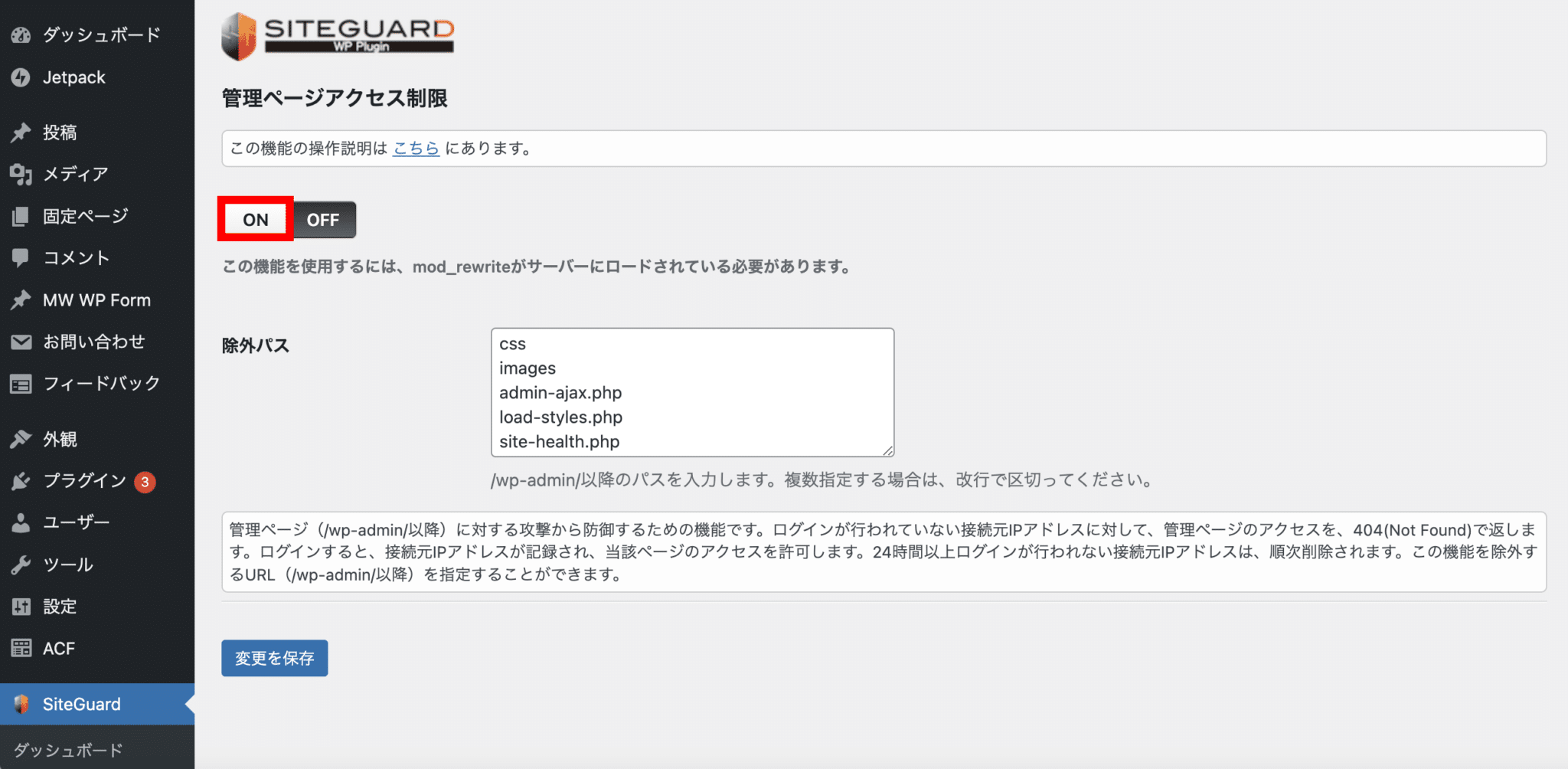Open the お問い合わせ envelope icon

pyautogui.click(x=21, y=342)
